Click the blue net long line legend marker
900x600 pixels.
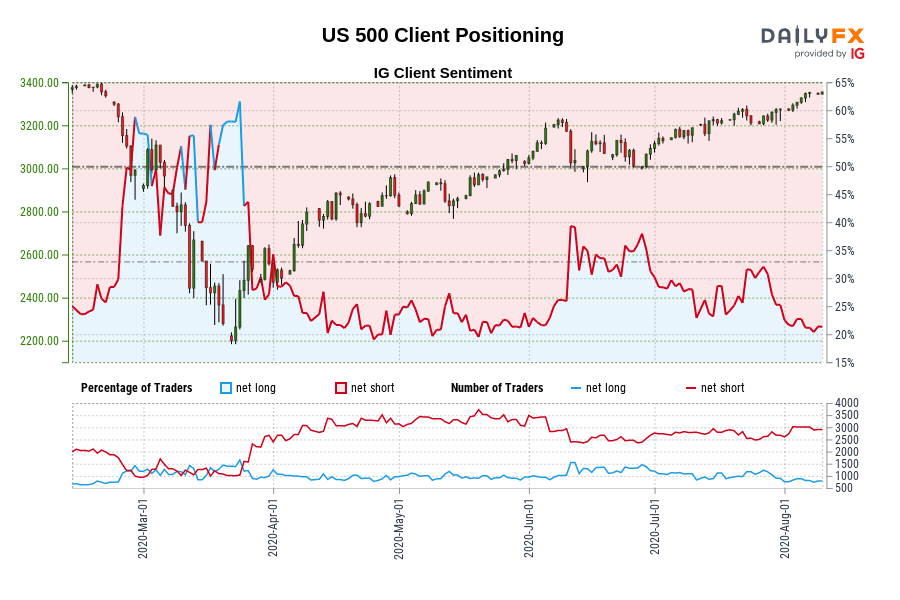(x=576, y=389)
